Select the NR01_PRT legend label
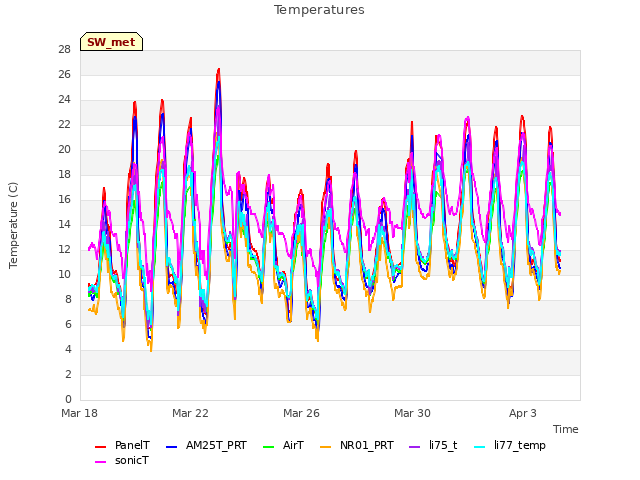Viewport: 640px width, 480px height. click(x=367, y=445)
